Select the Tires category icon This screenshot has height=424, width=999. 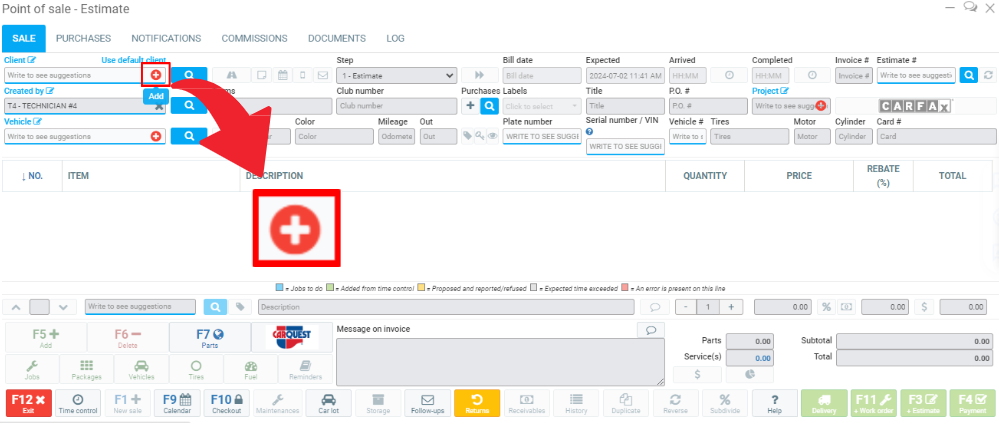(x=196, y=370)
